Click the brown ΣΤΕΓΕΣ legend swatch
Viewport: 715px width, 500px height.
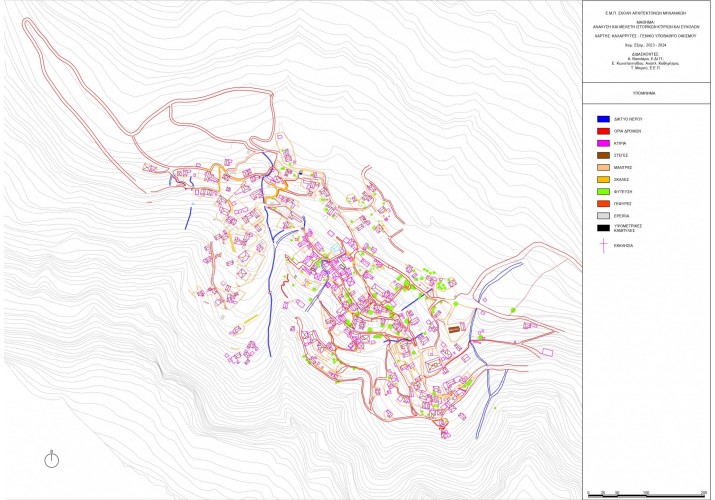pos(603,155)
